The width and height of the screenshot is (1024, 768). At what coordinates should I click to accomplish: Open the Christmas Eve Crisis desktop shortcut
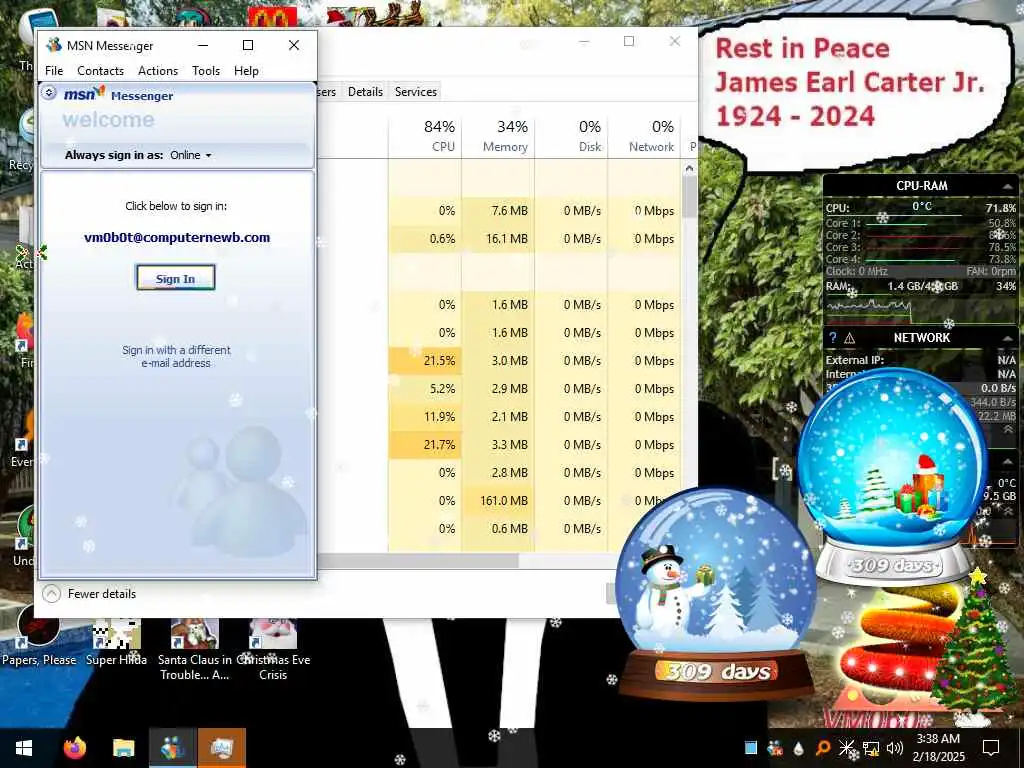click(x=273, y=650)
